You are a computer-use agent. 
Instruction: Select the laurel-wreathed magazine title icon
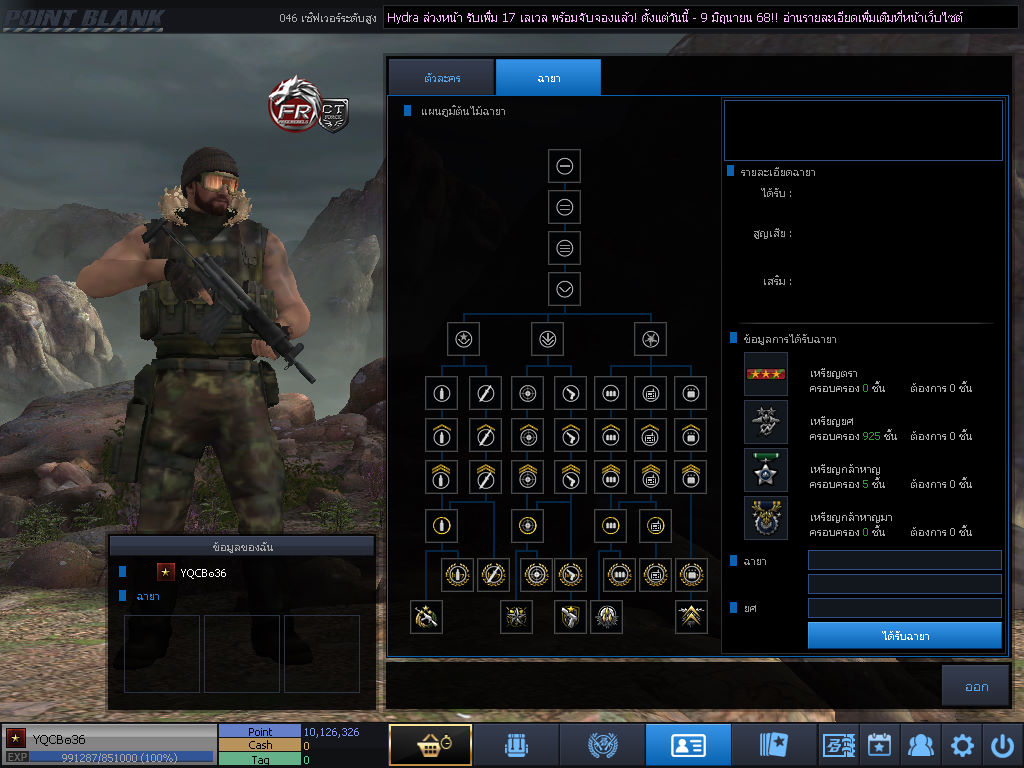click(x=619, y=575)
